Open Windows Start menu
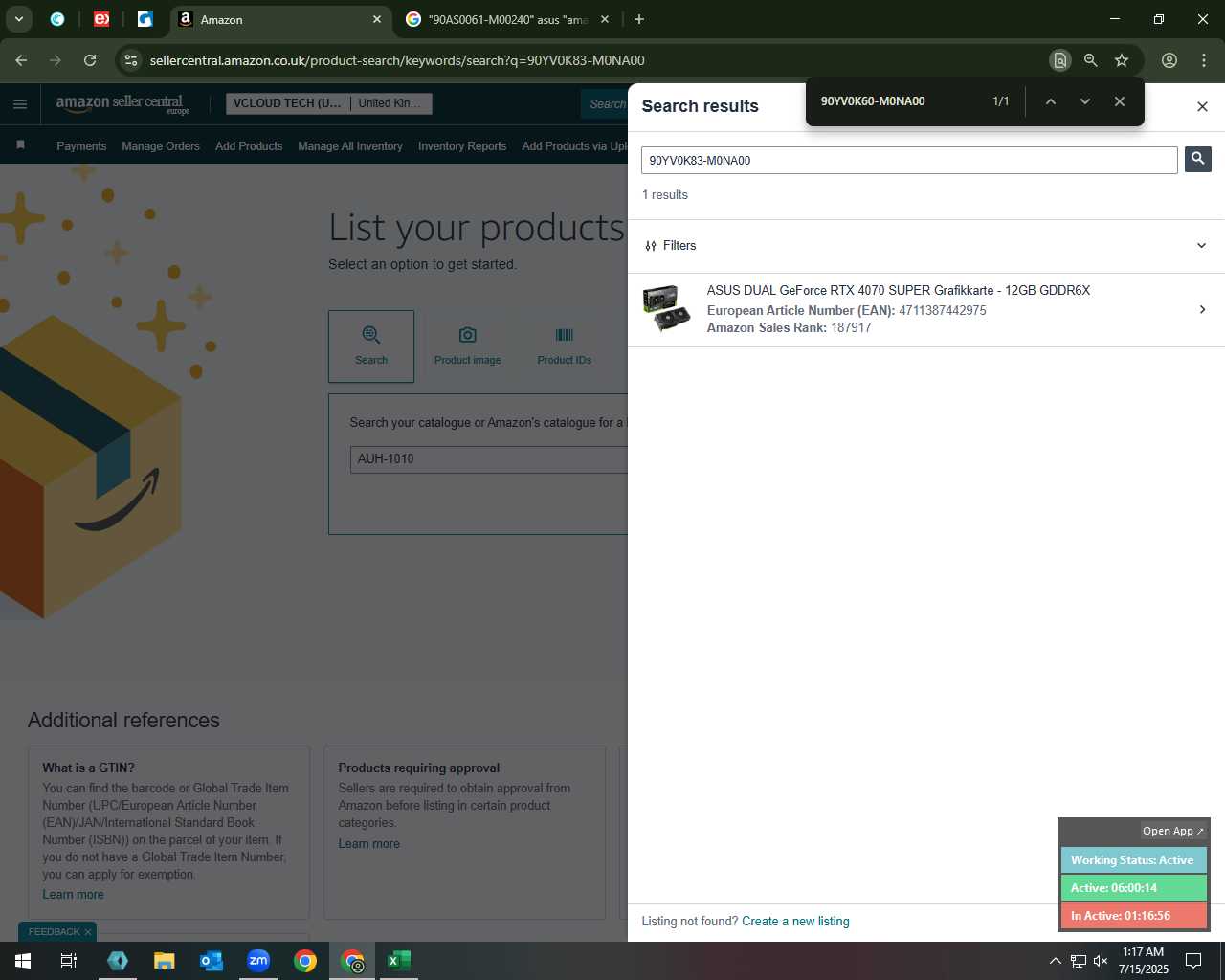This screenshot has height=980, width=1225. [23, 961]
